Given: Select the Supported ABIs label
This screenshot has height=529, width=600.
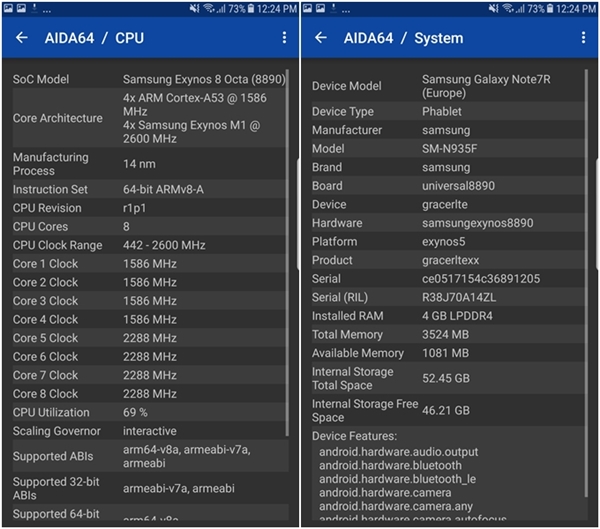Looking at the screenshot, I should (53, 456).
